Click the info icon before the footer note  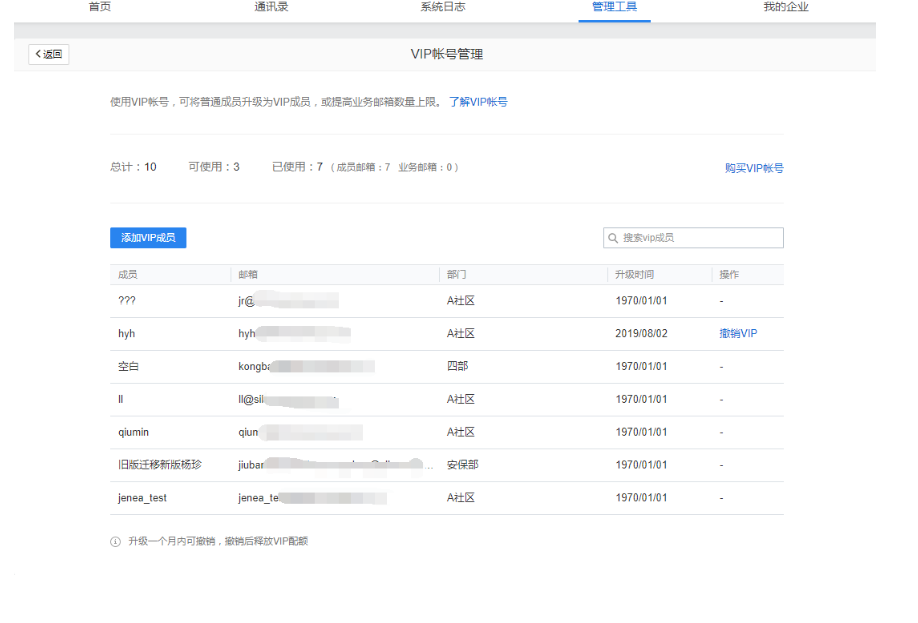click(114, 541)
